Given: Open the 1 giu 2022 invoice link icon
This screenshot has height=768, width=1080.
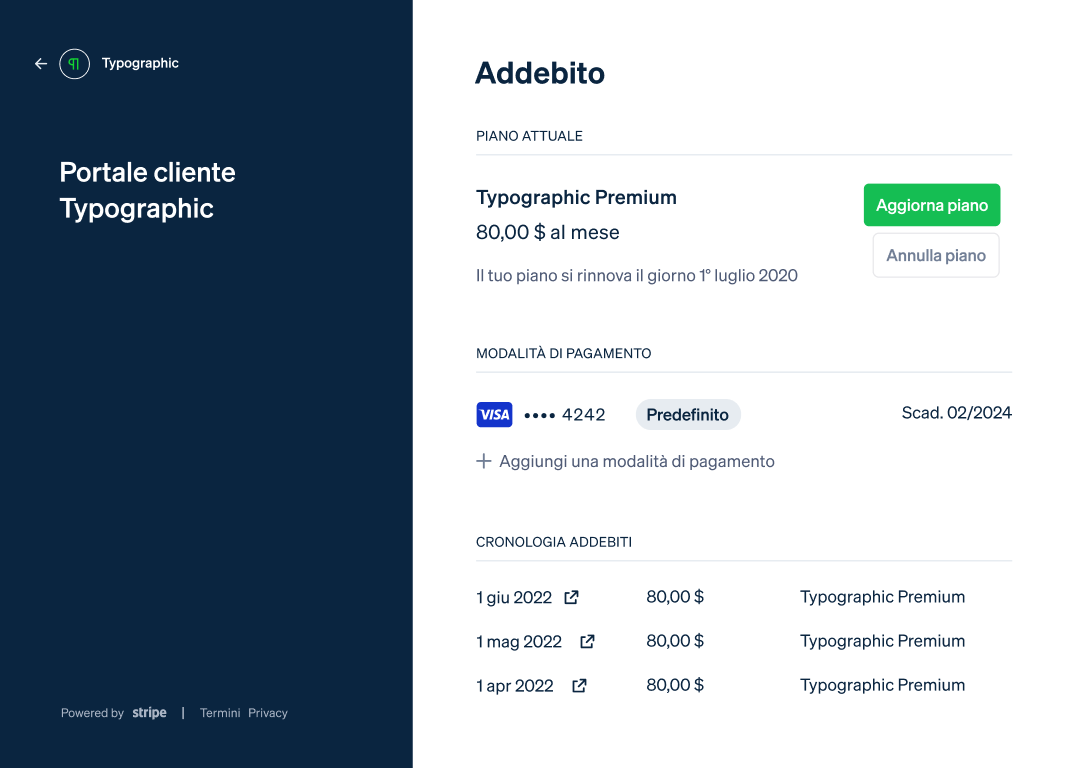Looking at the screenshot, I should [571, 597].
